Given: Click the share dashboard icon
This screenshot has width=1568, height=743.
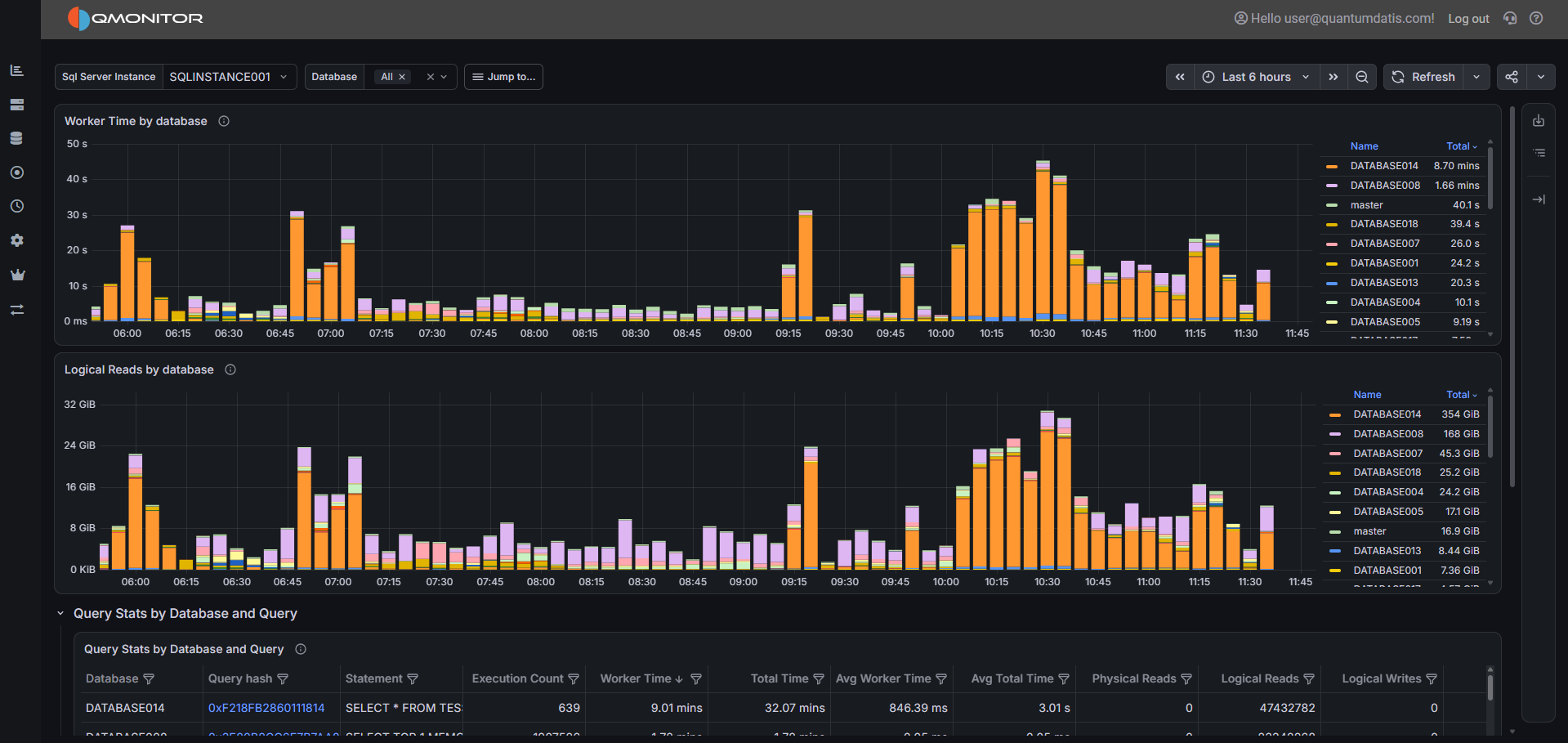Looking at the screenshot, I should (x=1512, y=77).
